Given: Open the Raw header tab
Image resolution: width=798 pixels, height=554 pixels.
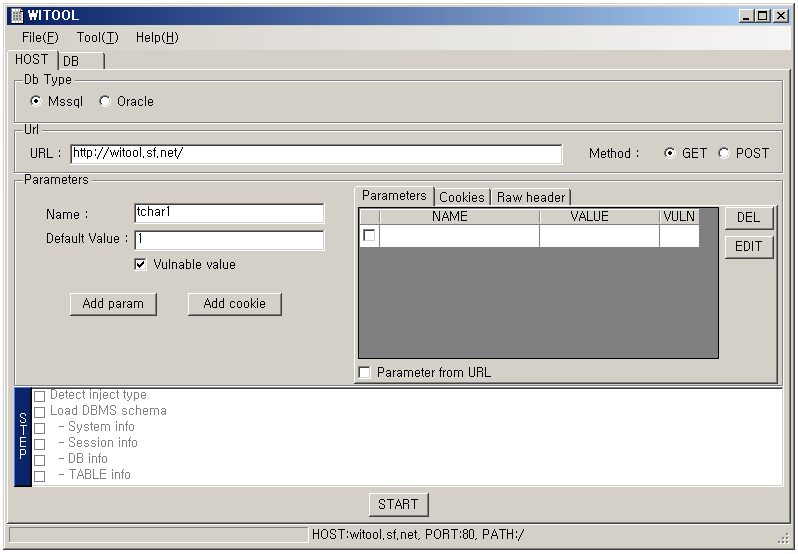Looking at the screenshot, I should (x=531, y=197).
